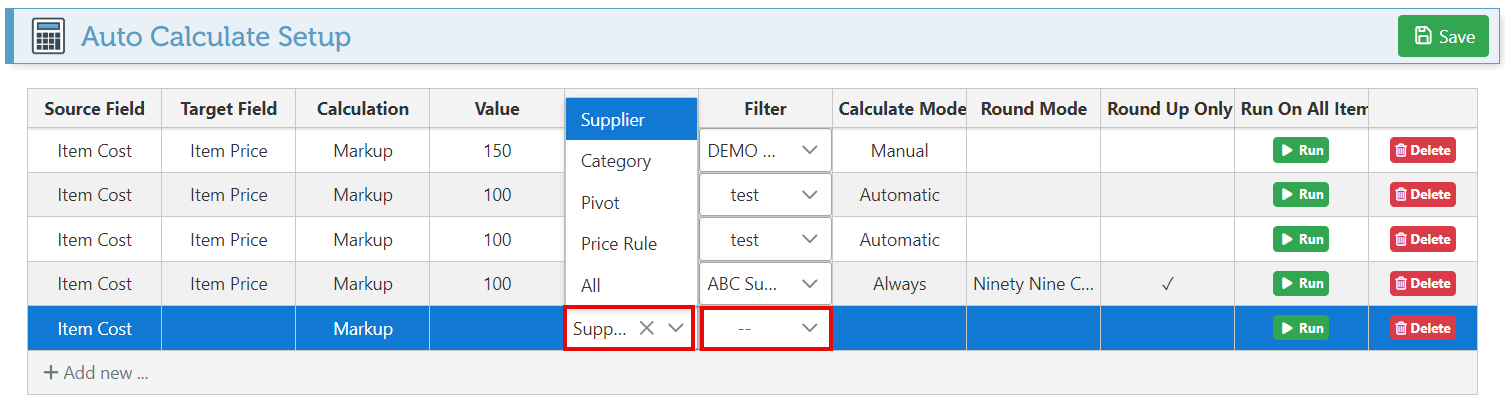This screenshot has height=402, width=1505.
Task: Toggle Round Up Only checkmark cell
Action: pyautogui.click(x=1167, y=284)
